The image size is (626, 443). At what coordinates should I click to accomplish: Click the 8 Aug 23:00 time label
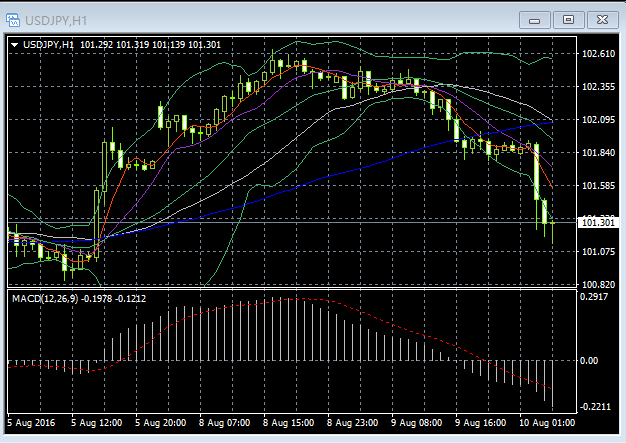click(352, 423)
